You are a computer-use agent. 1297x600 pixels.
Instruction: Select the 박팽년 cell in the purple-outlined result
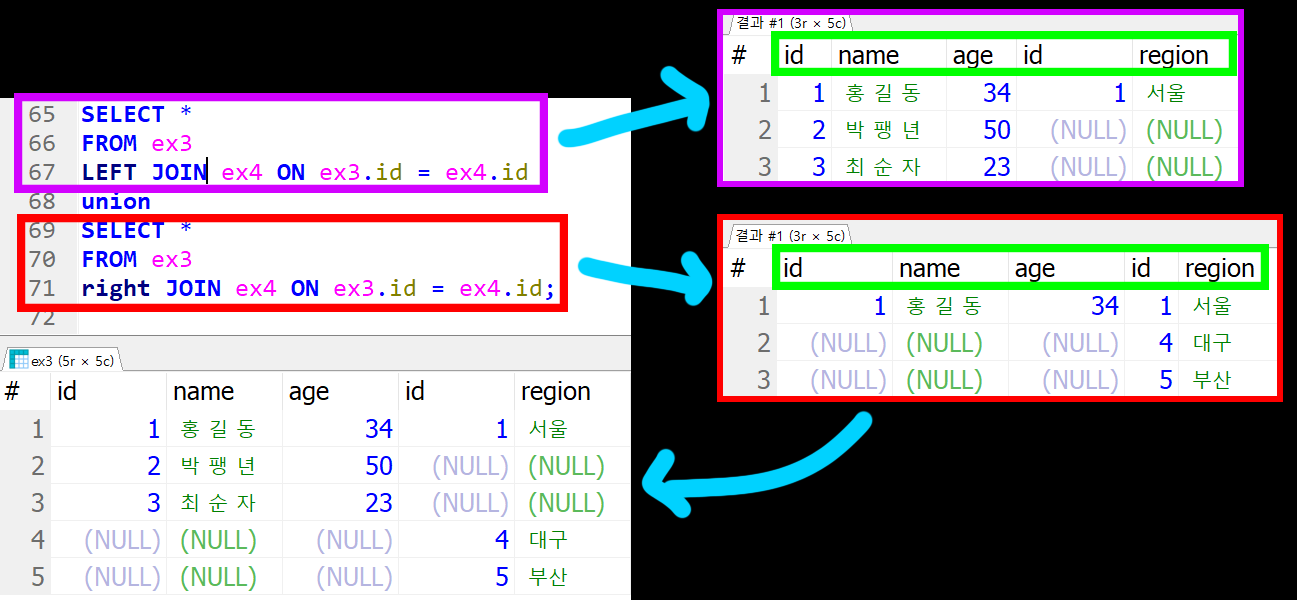(882, 130)
